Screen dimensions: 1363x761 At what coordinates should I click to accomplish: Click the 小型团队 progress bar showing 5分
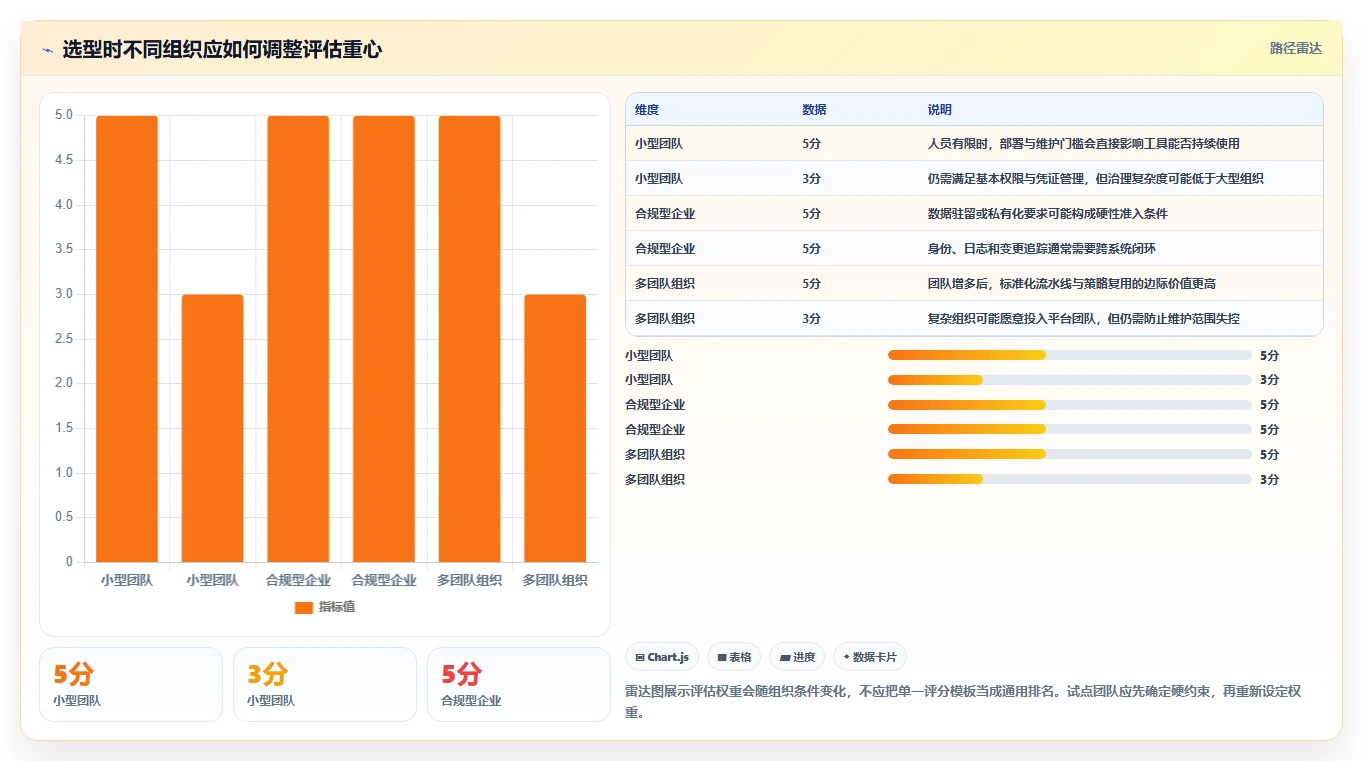[1070, 355]
